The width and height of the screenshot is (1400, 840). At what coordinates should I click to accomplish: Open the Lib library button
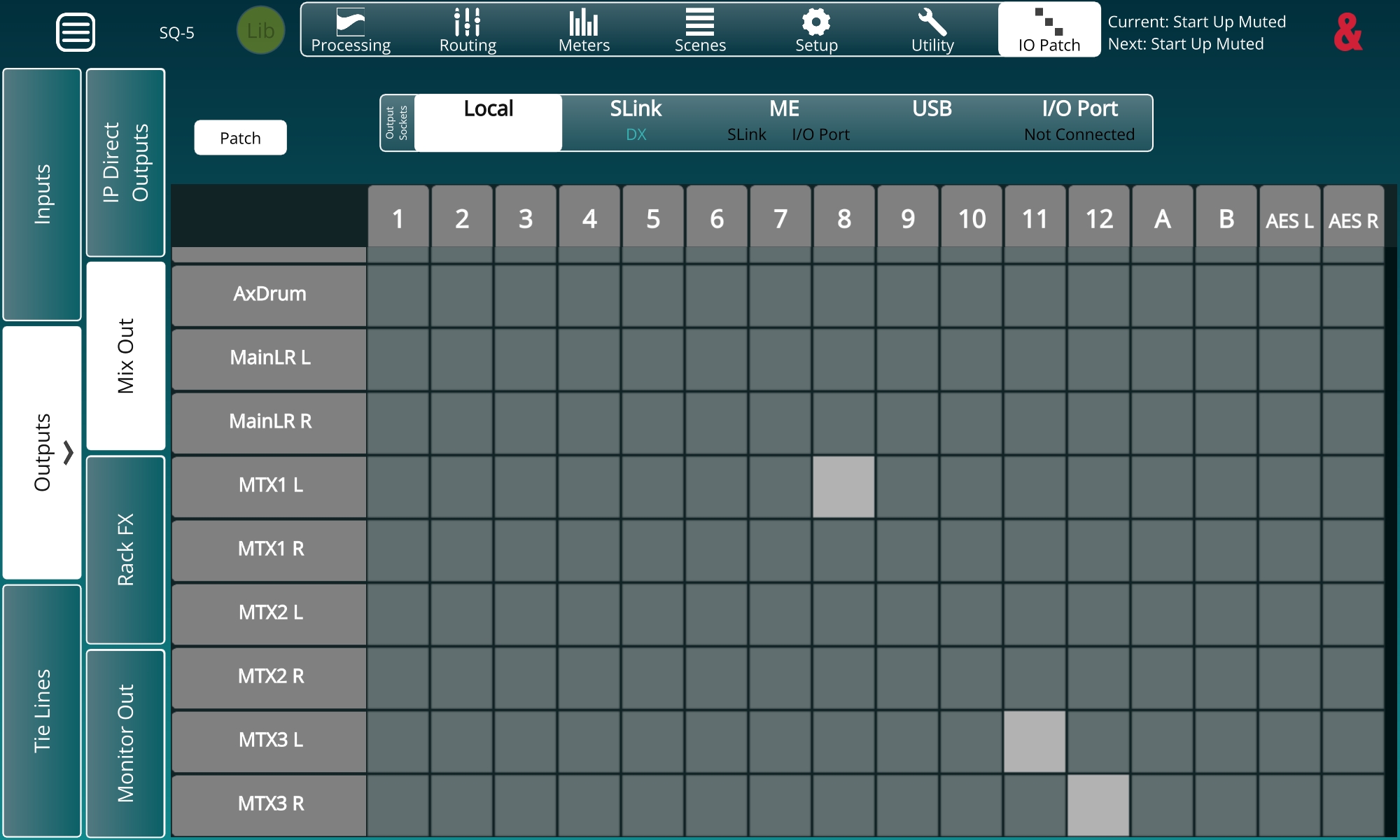tap(260, 31)
